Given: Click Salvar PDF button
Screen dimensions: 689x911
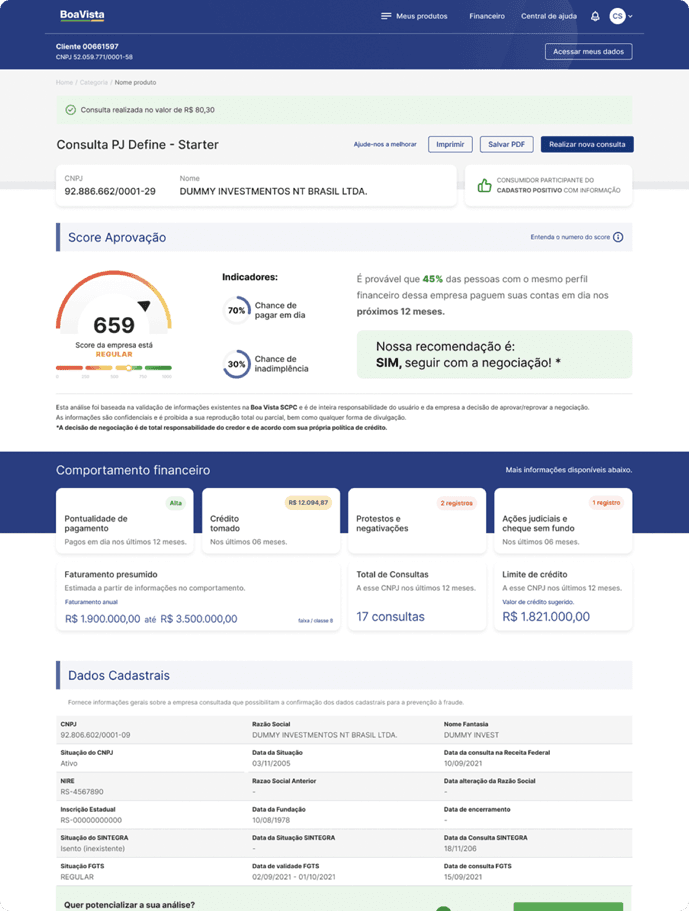Looking at the screenshot, I should (x=507, y=144).
